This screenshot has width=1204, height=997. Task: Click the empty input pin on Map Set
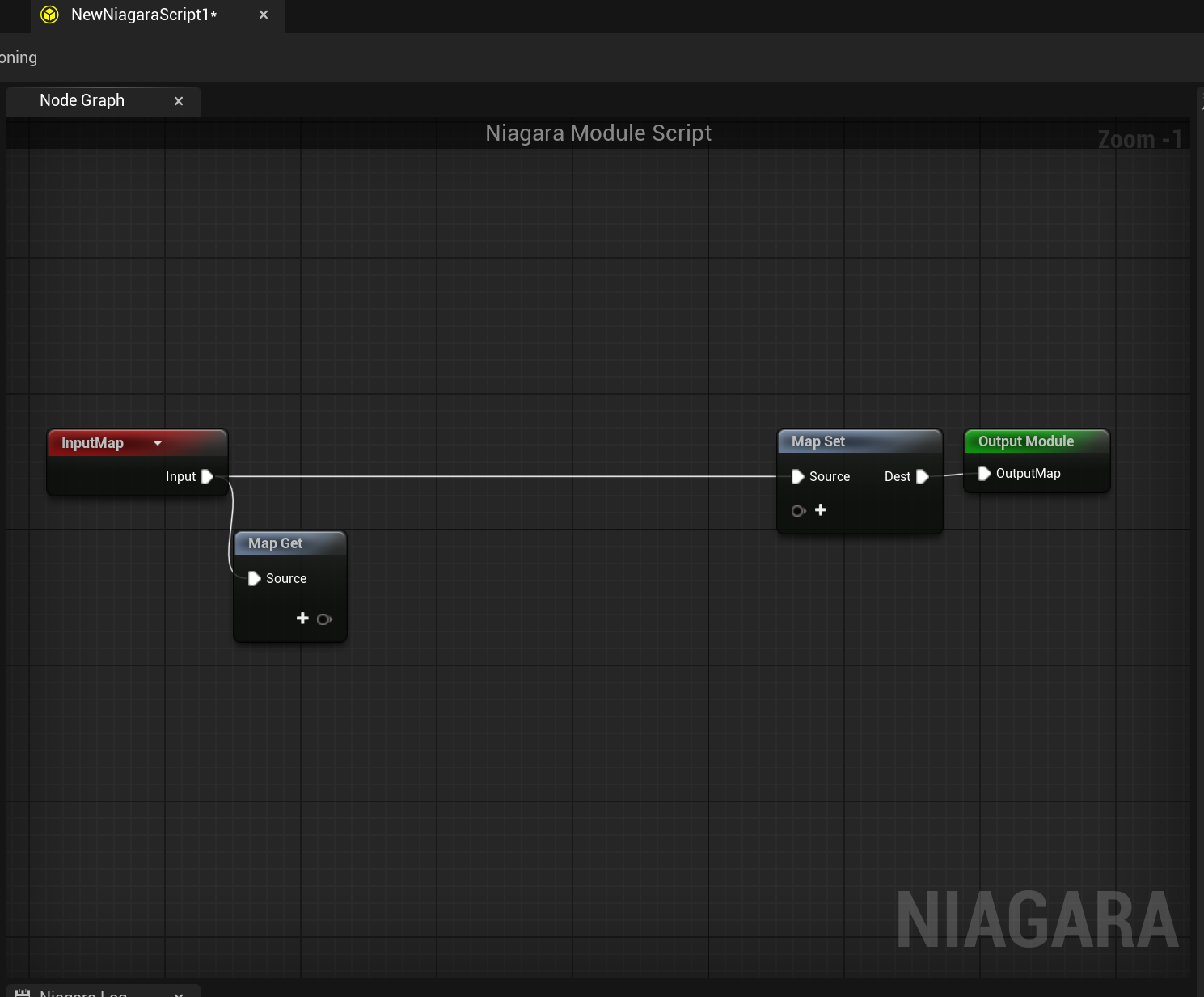coord(798,511)
